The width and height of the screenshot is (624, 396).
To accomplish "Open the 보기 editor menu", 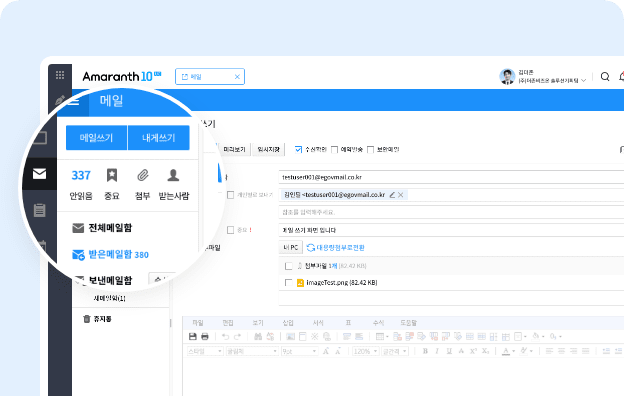I will point(258,322).
